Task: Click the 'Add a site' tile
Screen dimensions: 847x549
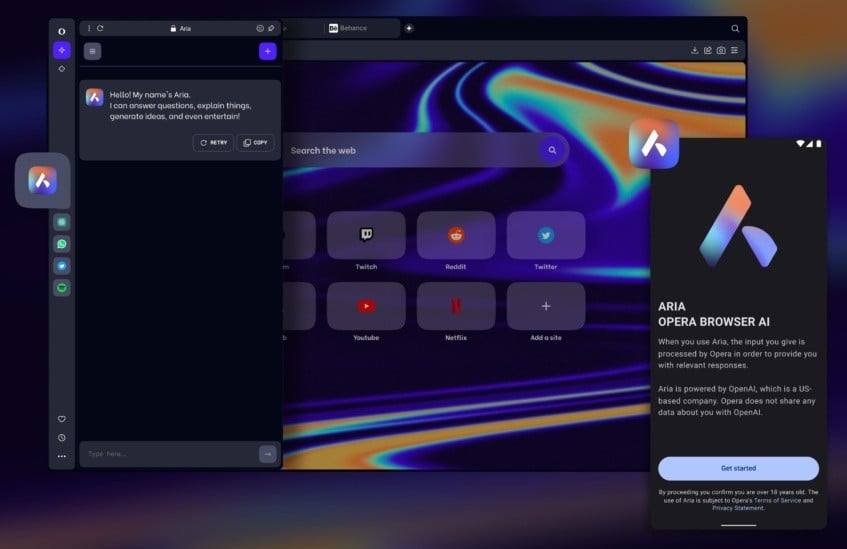Action: tap(546, 306)
